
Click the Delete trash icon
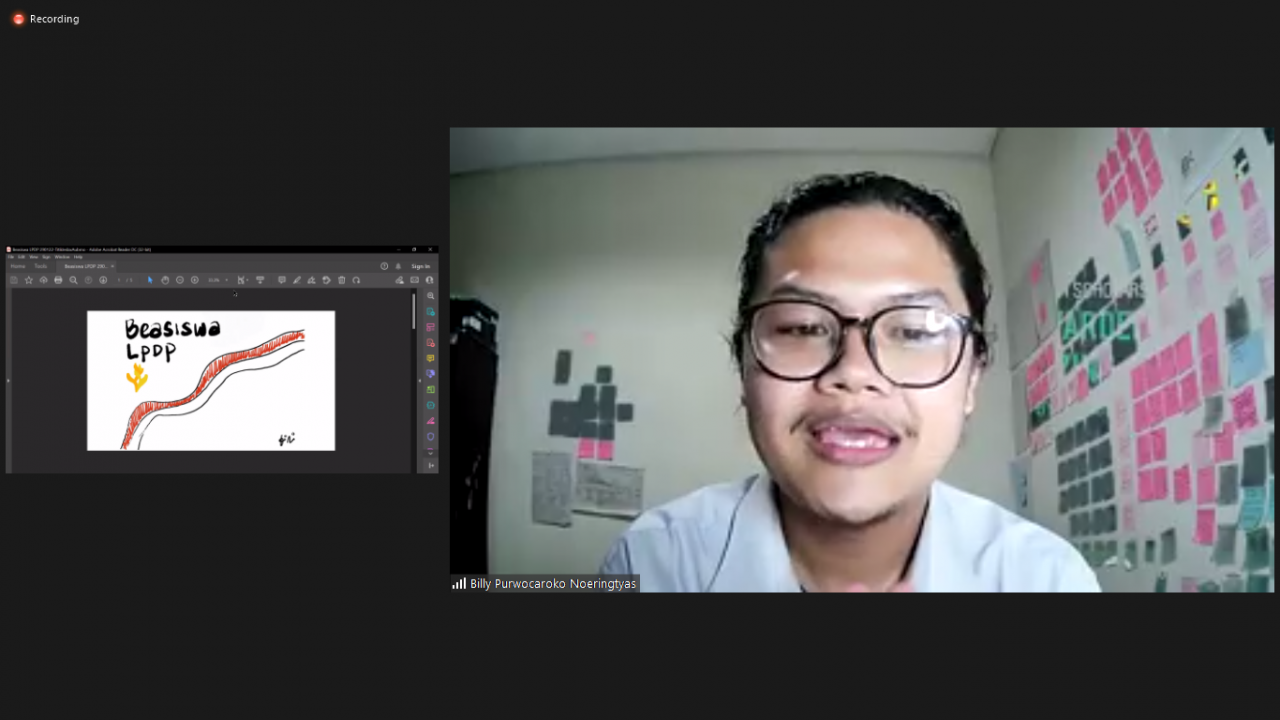point(342,280)
